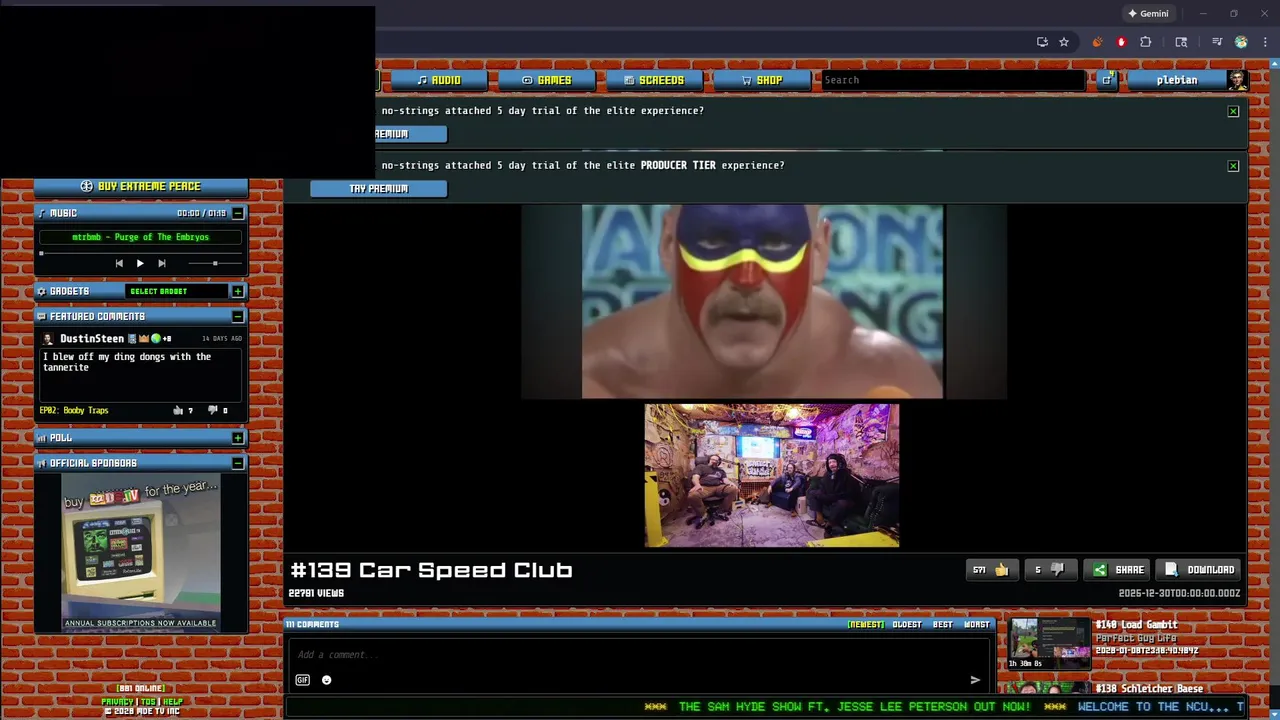Like the video with 571 thumbs up
This screenshot has width=1280, height=720.
pos(991,570)
